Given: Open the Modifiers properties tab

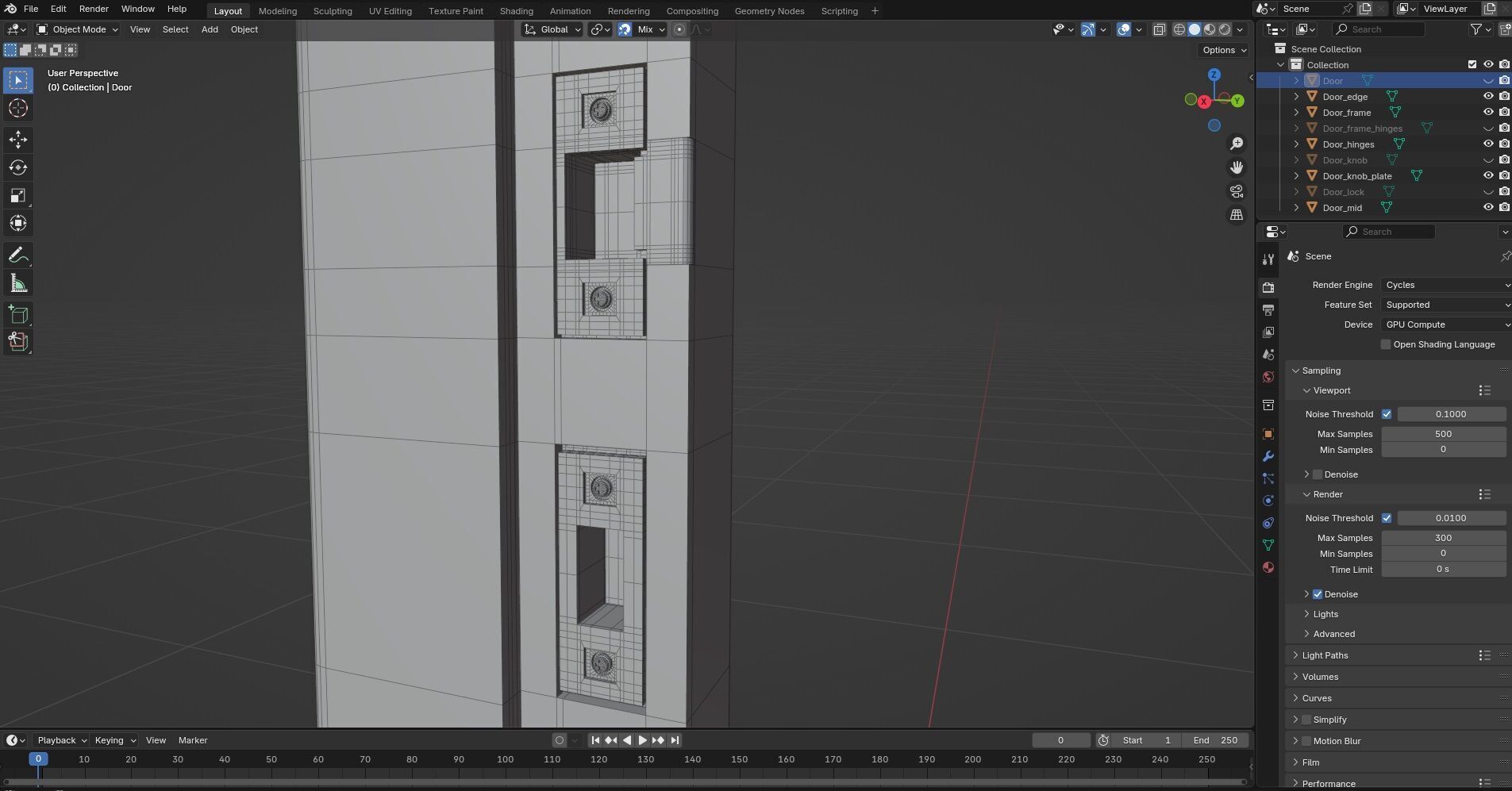Looking at the screenshot, I should pos(1268,456).
